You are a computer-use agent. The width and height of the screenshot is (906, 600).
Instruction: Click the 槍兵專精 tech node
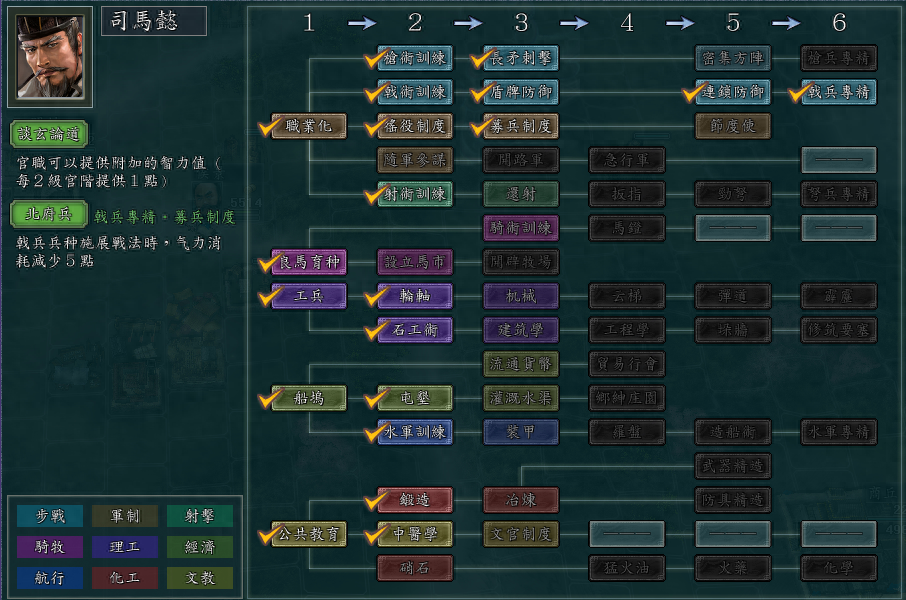(839, 58)
